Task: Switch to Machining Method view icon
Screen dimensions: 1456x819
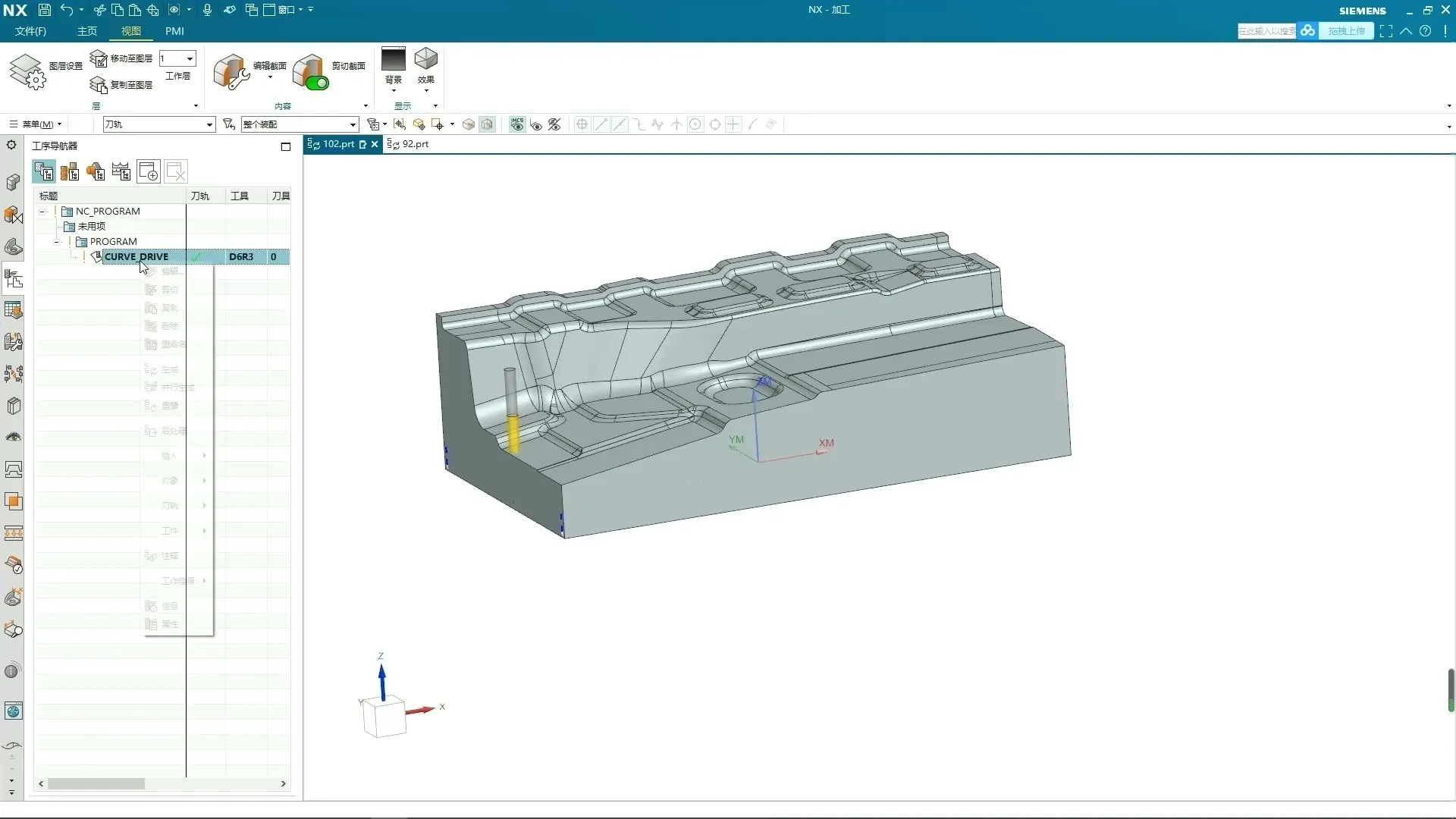Action: click(121, 172)
